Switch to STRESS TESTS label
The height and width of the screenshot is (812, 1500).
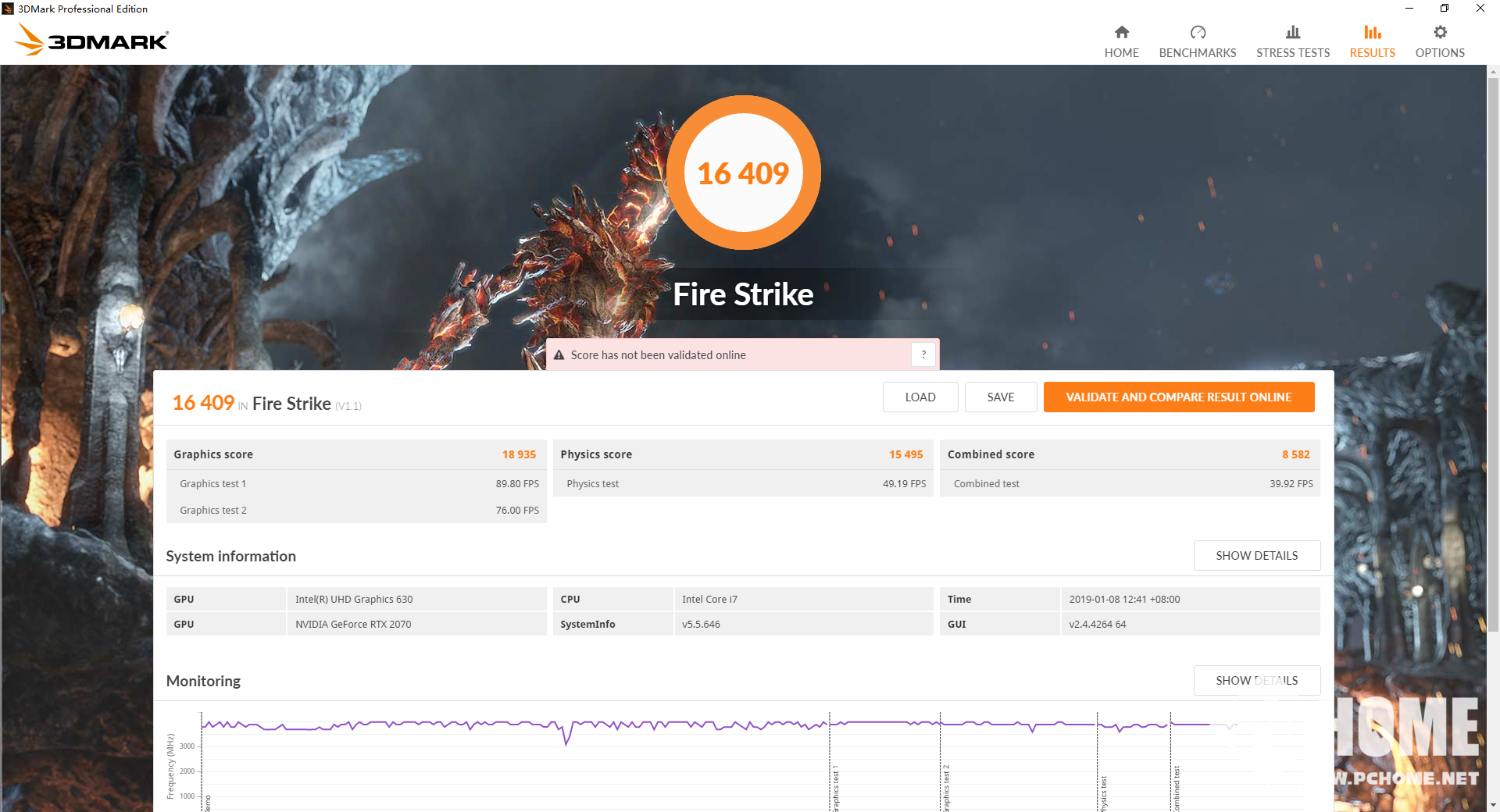point(1293,53)
